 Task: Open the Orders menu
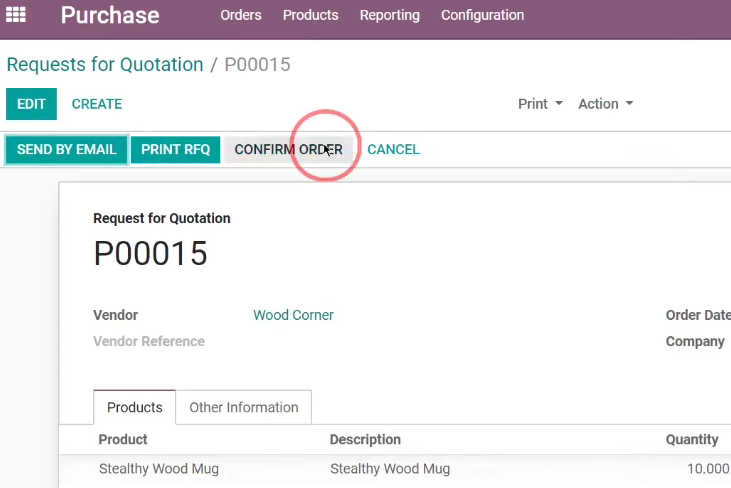coord(241,15)
